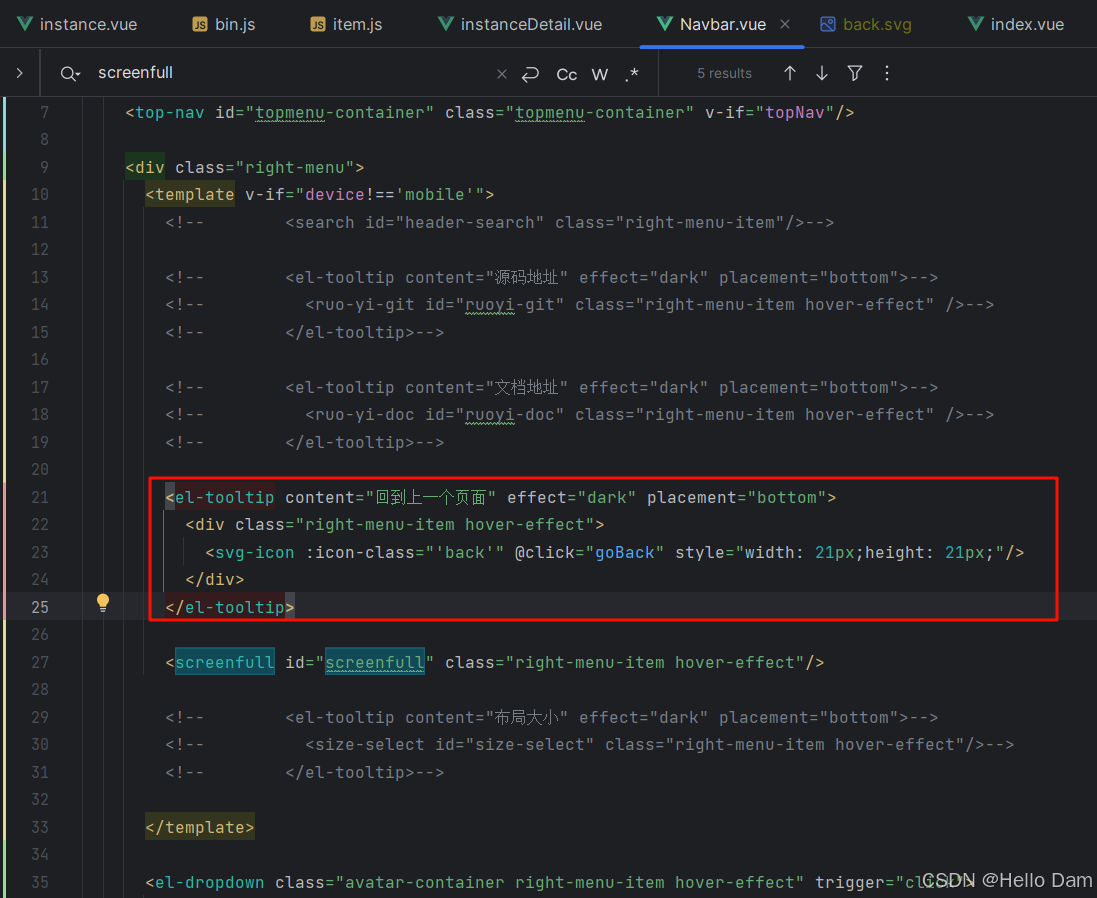Click the goBack method reference

[x=624, y=553]
